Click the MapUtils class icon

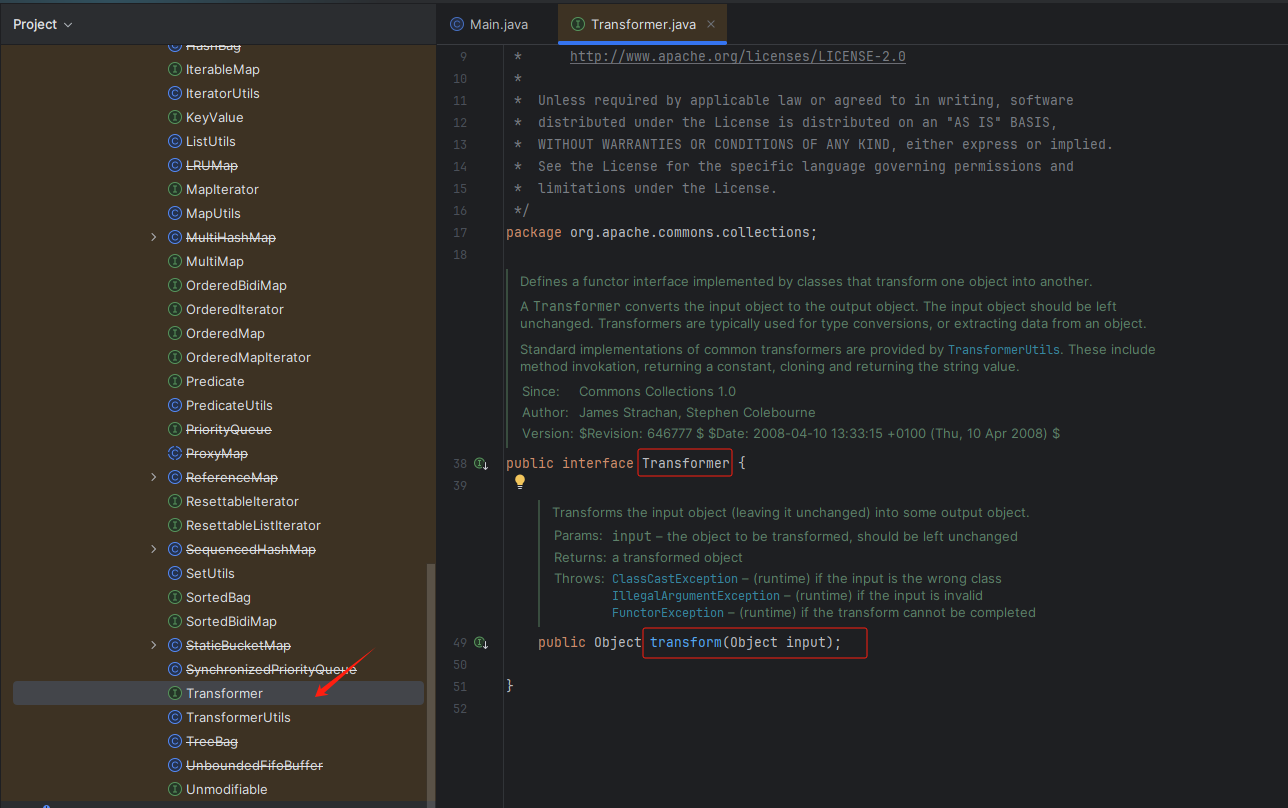pyautogui.click(x=175, y=213)
